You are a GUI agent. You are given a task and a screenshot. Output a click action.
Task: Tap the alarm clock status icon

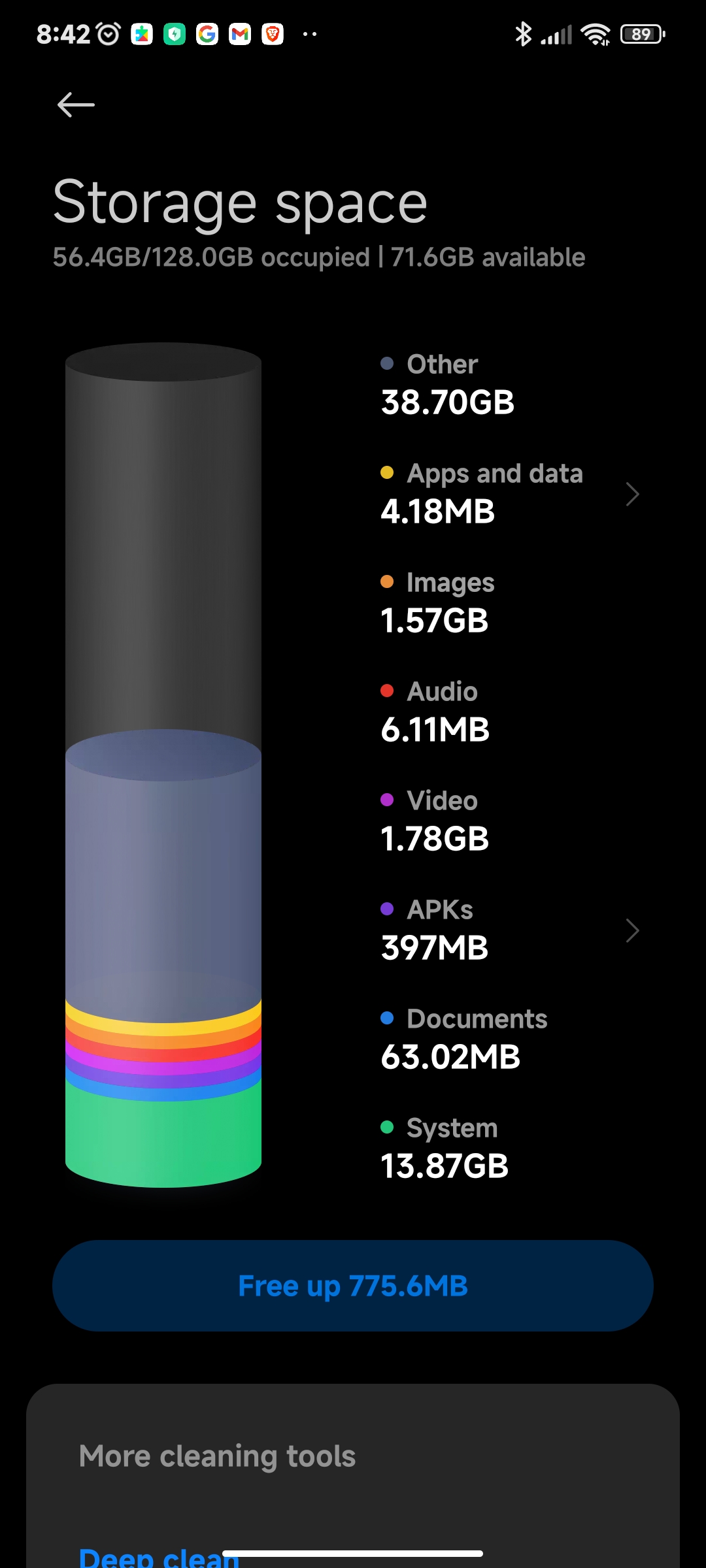109,34
